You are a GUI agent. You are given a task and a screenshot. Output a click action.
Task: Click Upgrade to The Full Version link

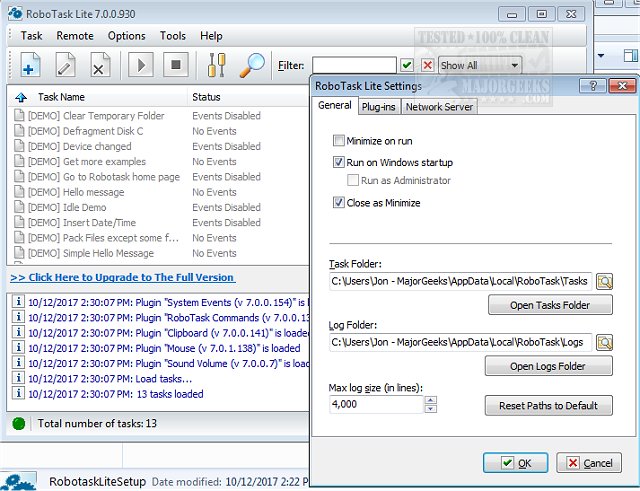[122, 278]
